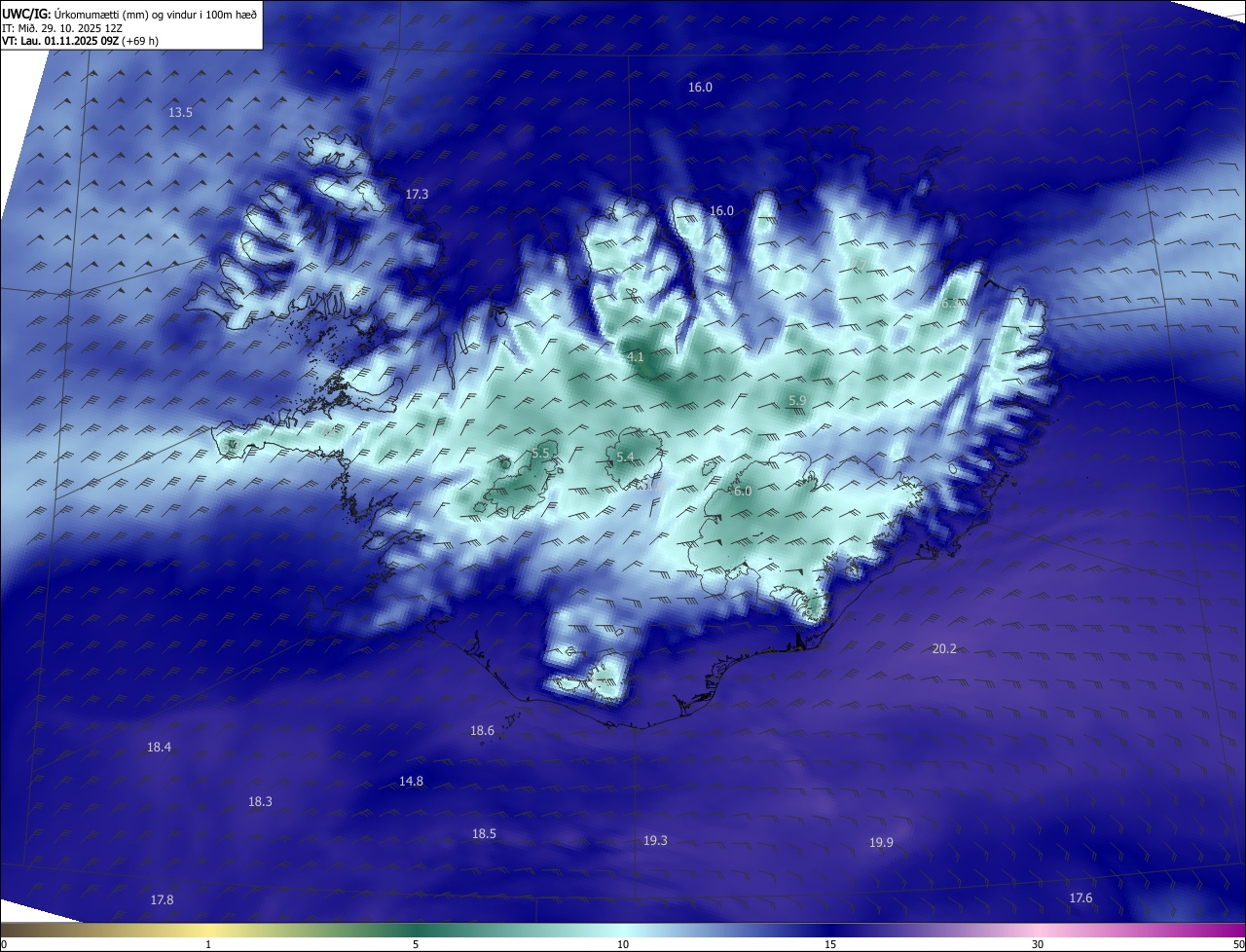Click the 5.9 value label
The width and height of the screenshot is (1246, 952).
pos(797,401)
